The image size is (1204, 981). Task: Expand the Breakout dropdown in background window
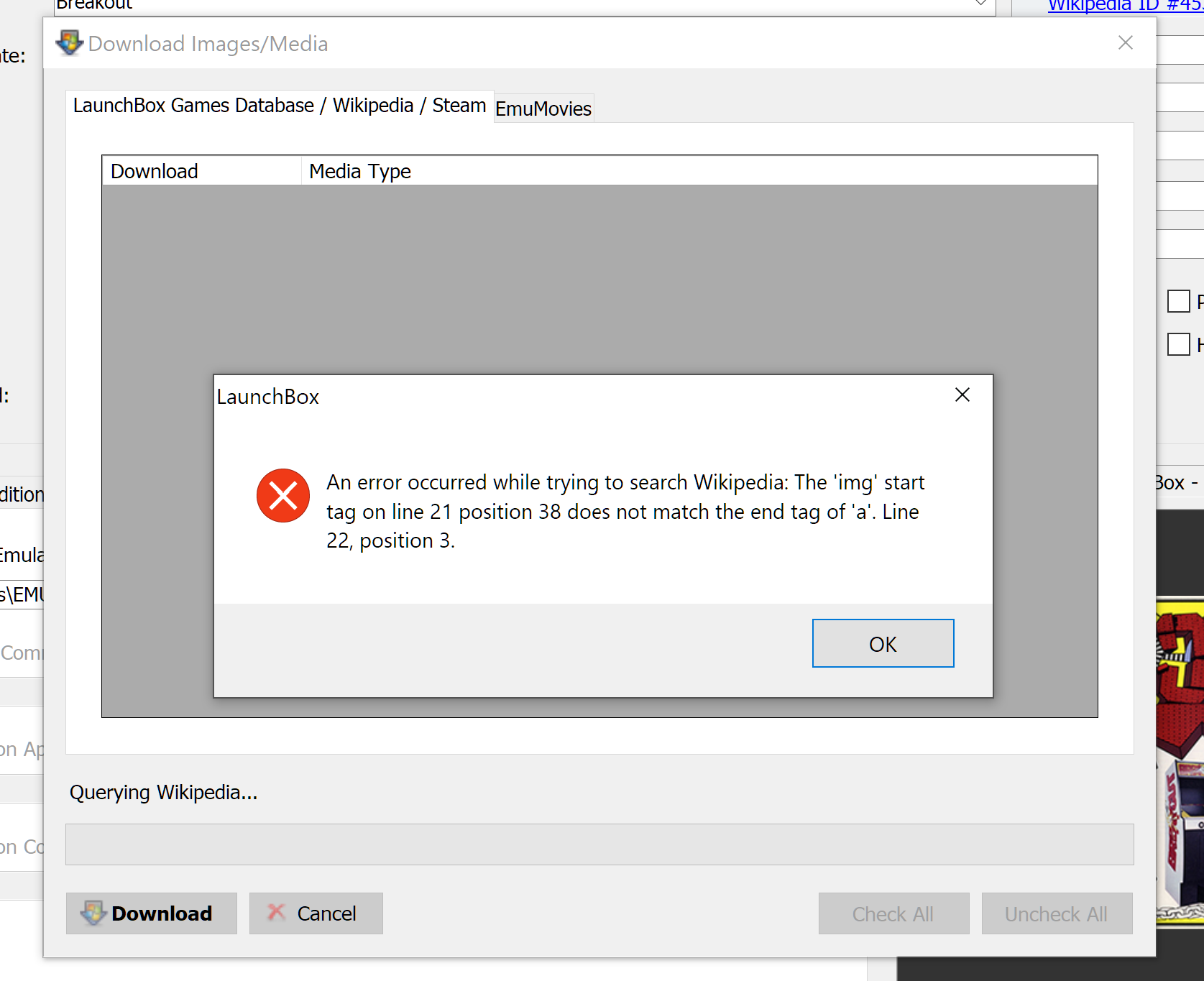980,4
